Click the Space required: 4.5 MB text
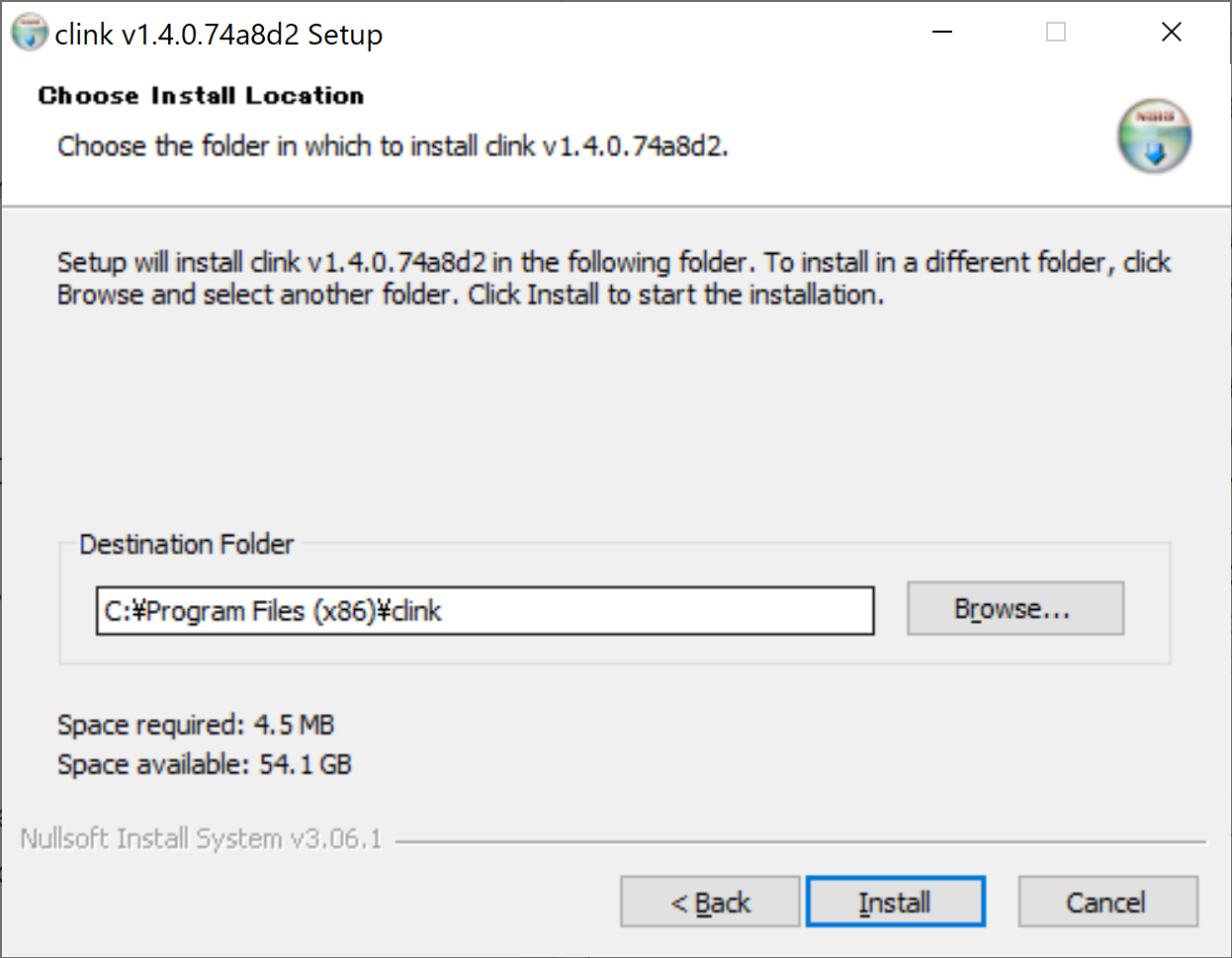 click(x=195, y=725)
